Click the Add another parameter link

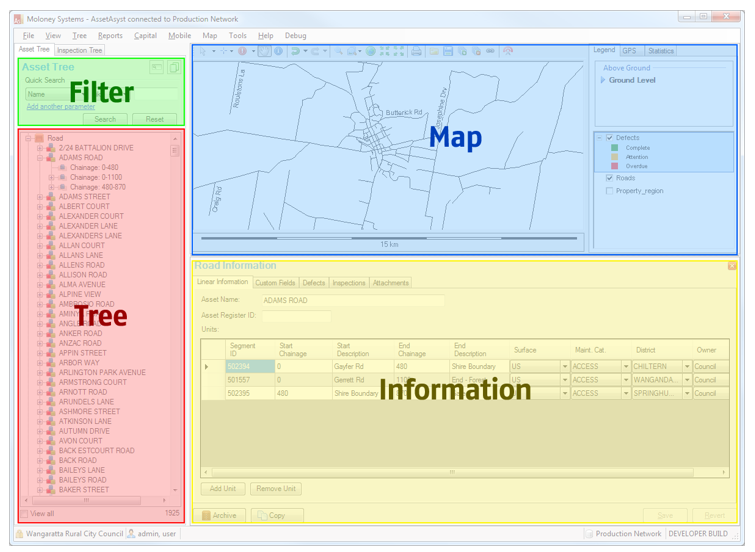[61, 106]
